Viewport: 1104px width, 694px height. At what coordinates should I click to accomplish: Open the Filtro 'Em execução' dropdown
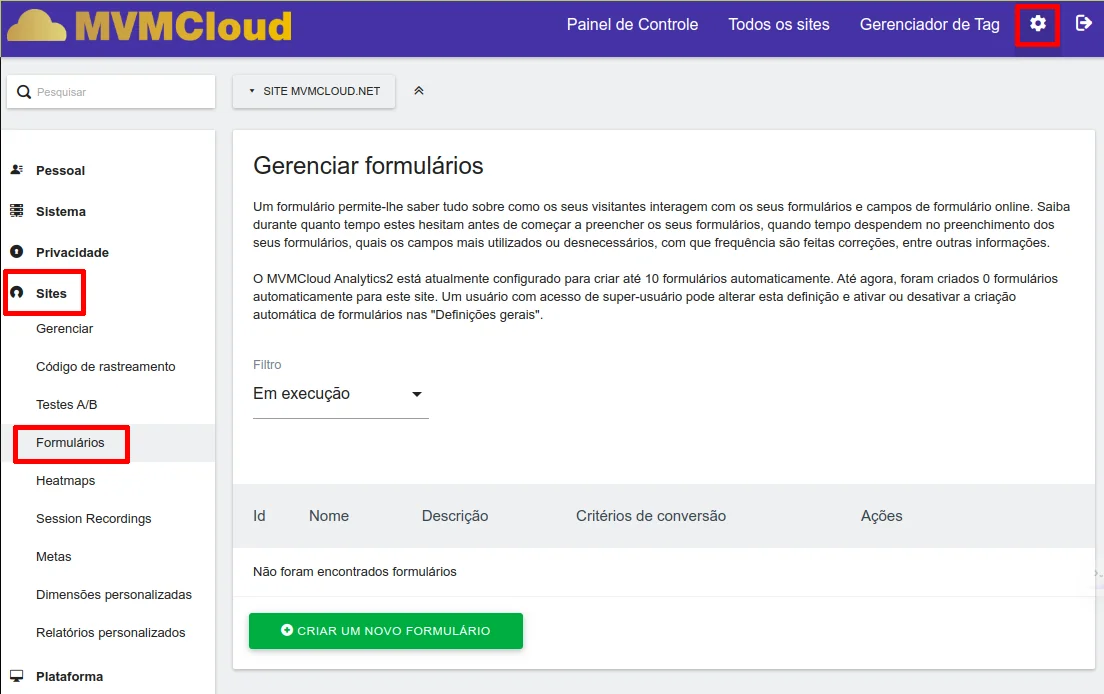point(340,394)
